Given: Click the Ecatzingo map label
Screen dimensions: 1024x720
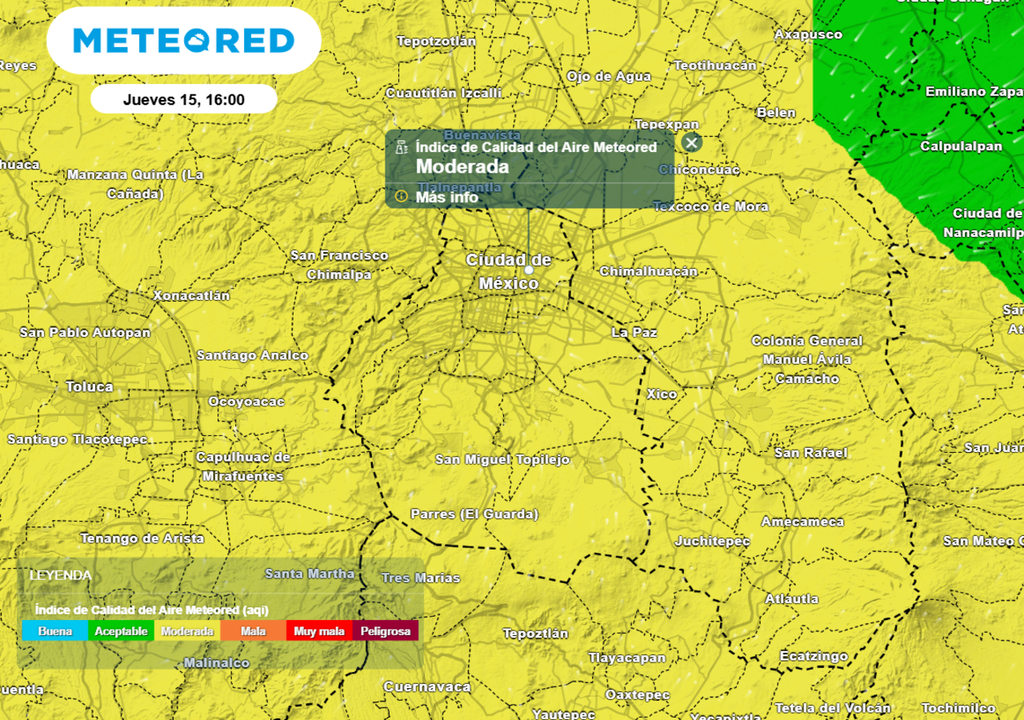Looking at the screenshot, I should coord(814,656).
